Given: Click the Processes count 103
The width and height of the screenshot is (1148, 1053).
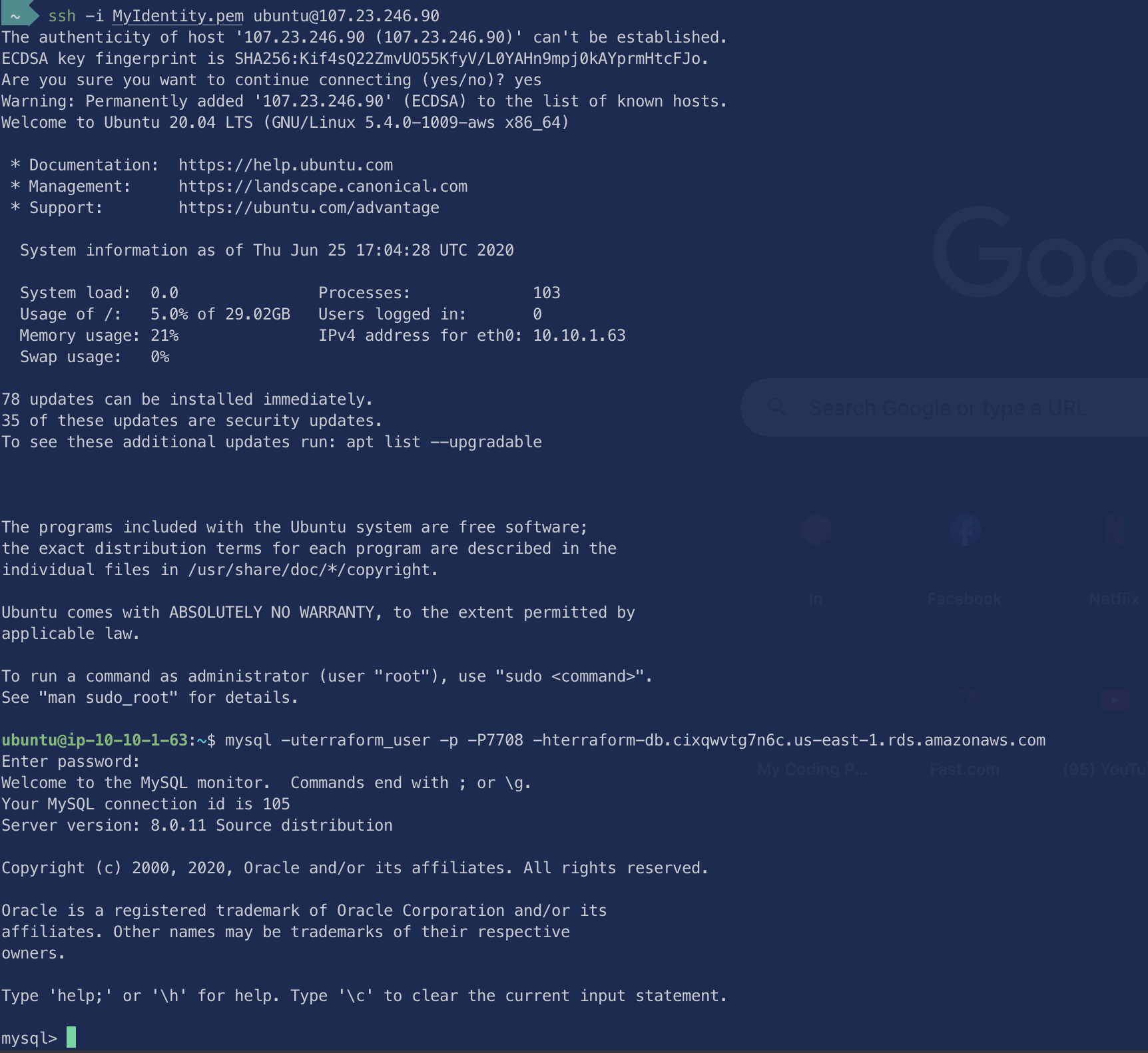Looking at the screenshot, I should pos(547,293).
